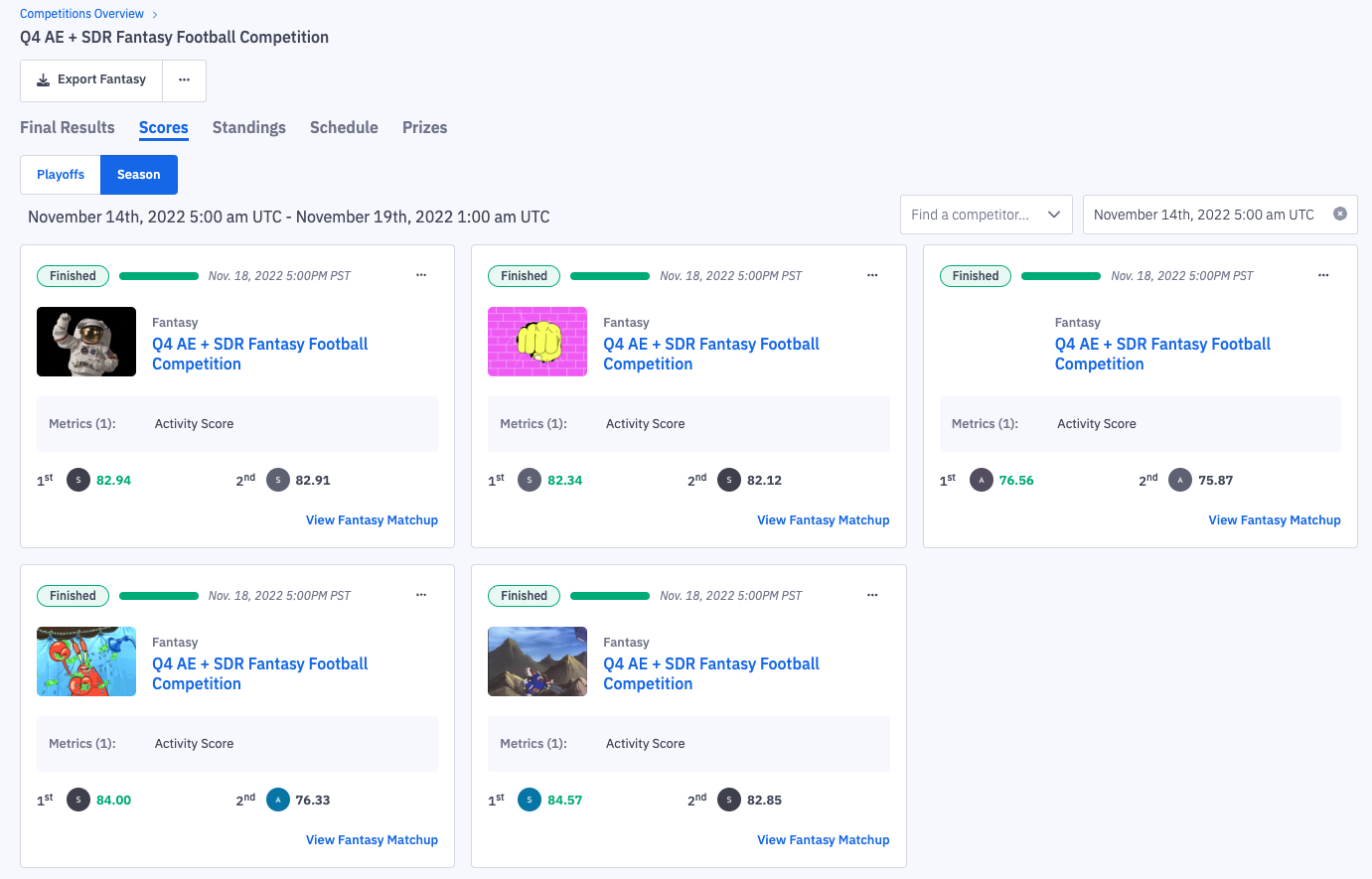1372x879 pixels.
Task: Click the Export Fantasy button
Action: pyautogui.click(x=91, y=80)
